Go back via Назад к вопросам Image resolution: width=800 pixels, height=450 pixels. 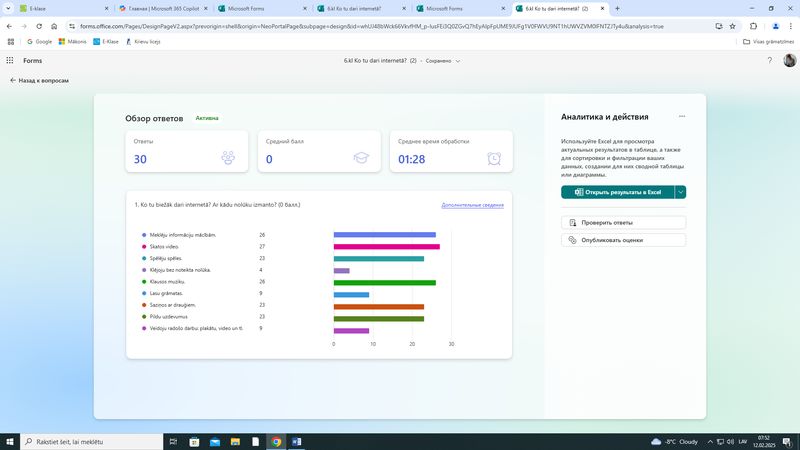click(40, 80)
